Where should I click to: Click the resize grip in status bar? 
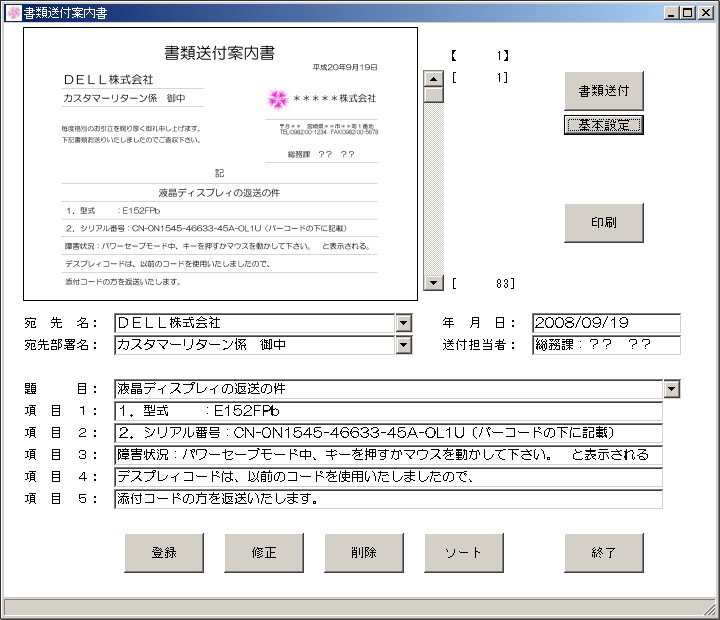(x=709, y=609)
